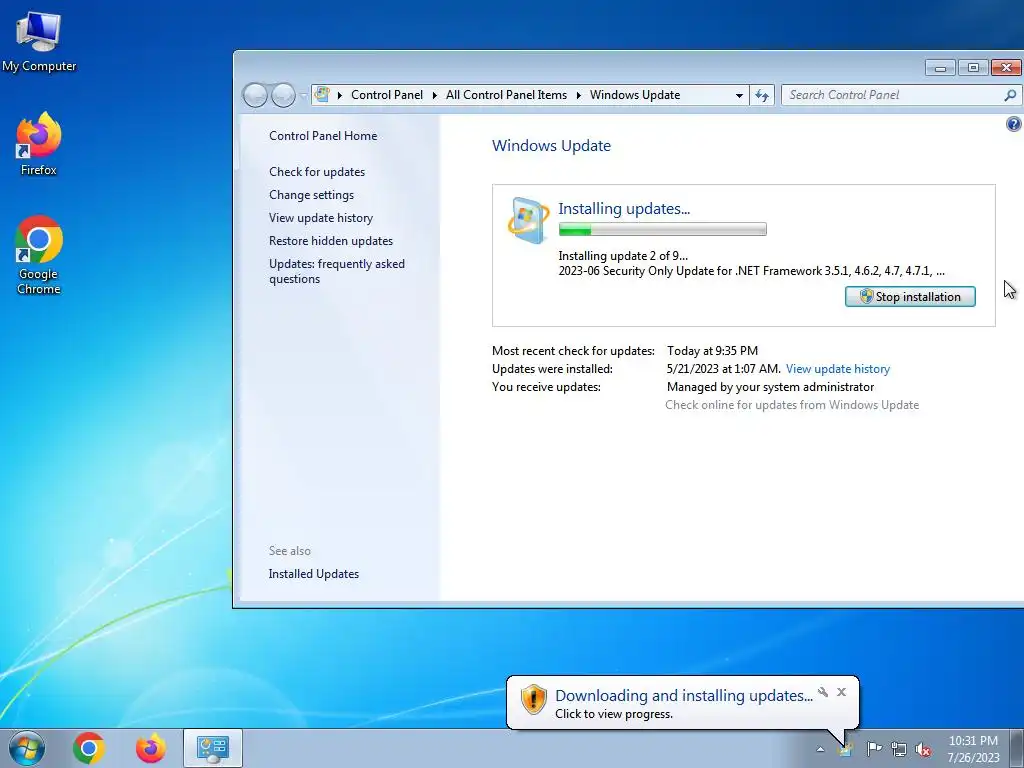
Task: Open notification balloon settings wrench icon
Action: 823,692
